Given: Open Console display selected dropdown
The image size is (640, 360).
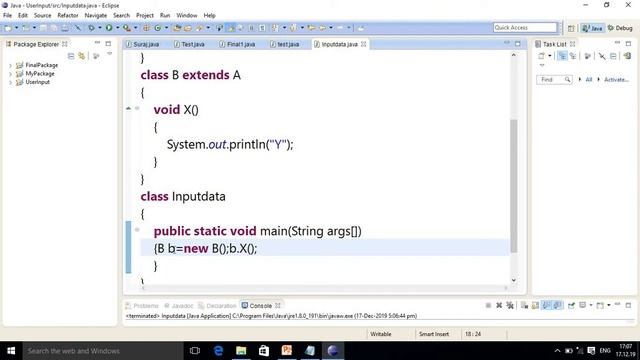Looking at the screenshot, I should tap(591, 305).
